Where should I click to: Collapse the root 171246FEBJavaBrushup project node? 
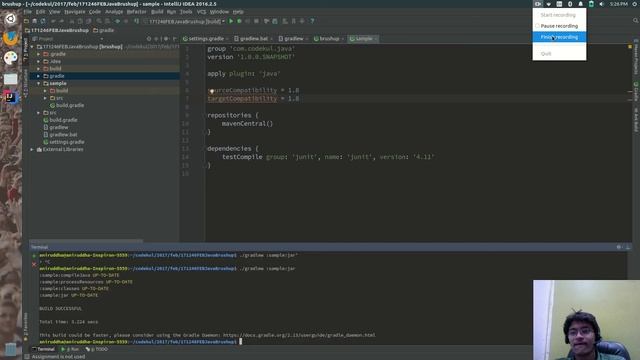32,47
